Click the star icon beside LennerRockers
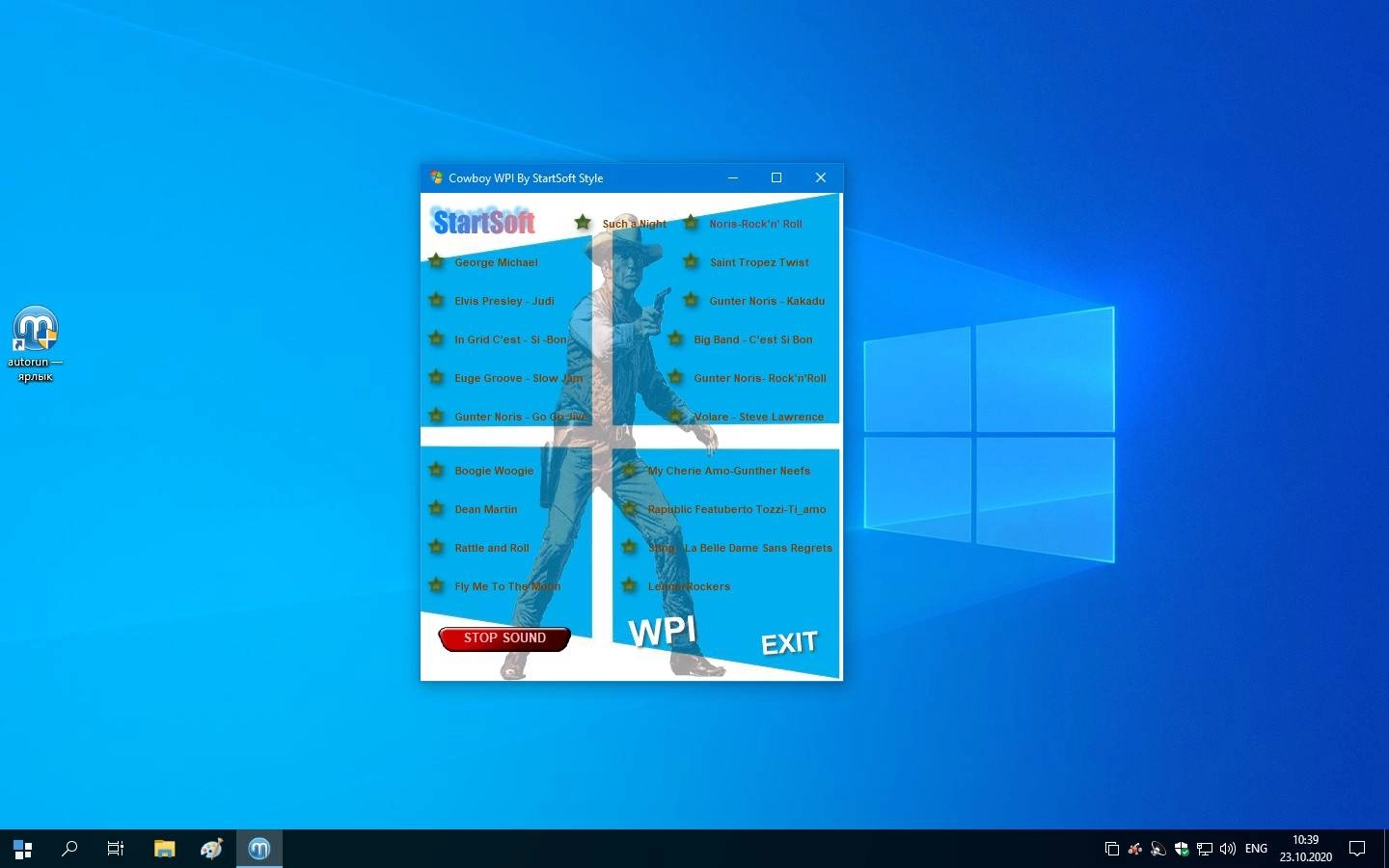 629,585
